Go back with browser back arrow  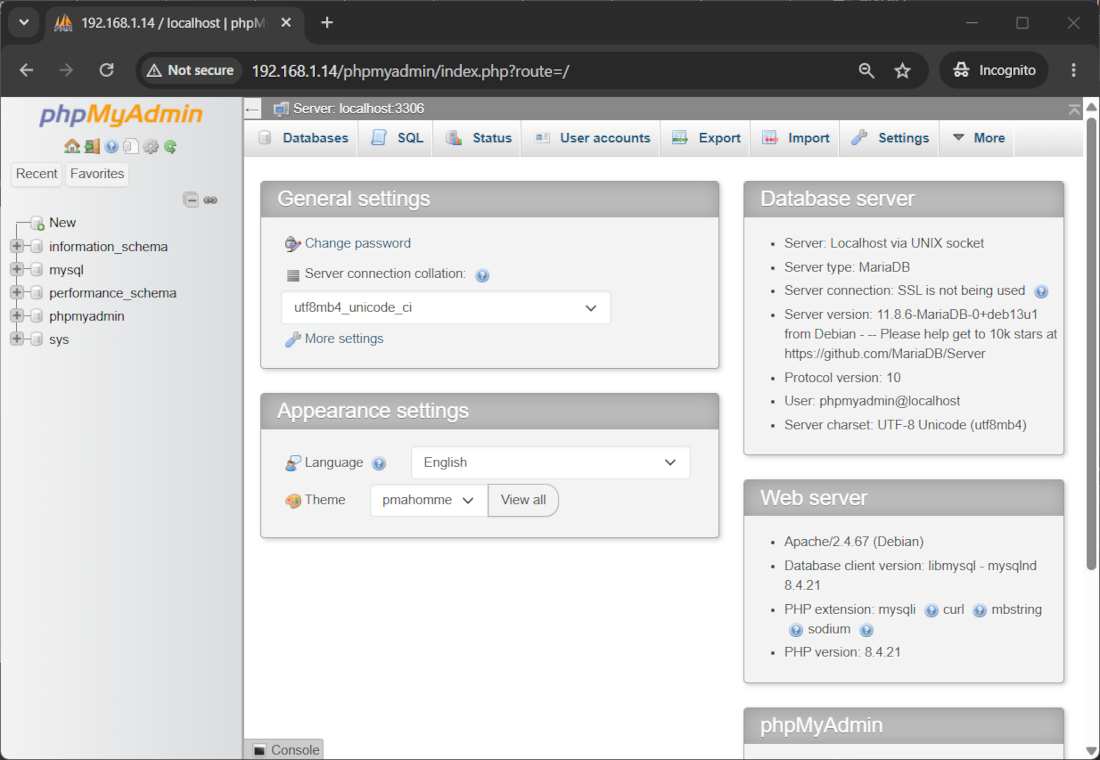(x=27, y=70)
